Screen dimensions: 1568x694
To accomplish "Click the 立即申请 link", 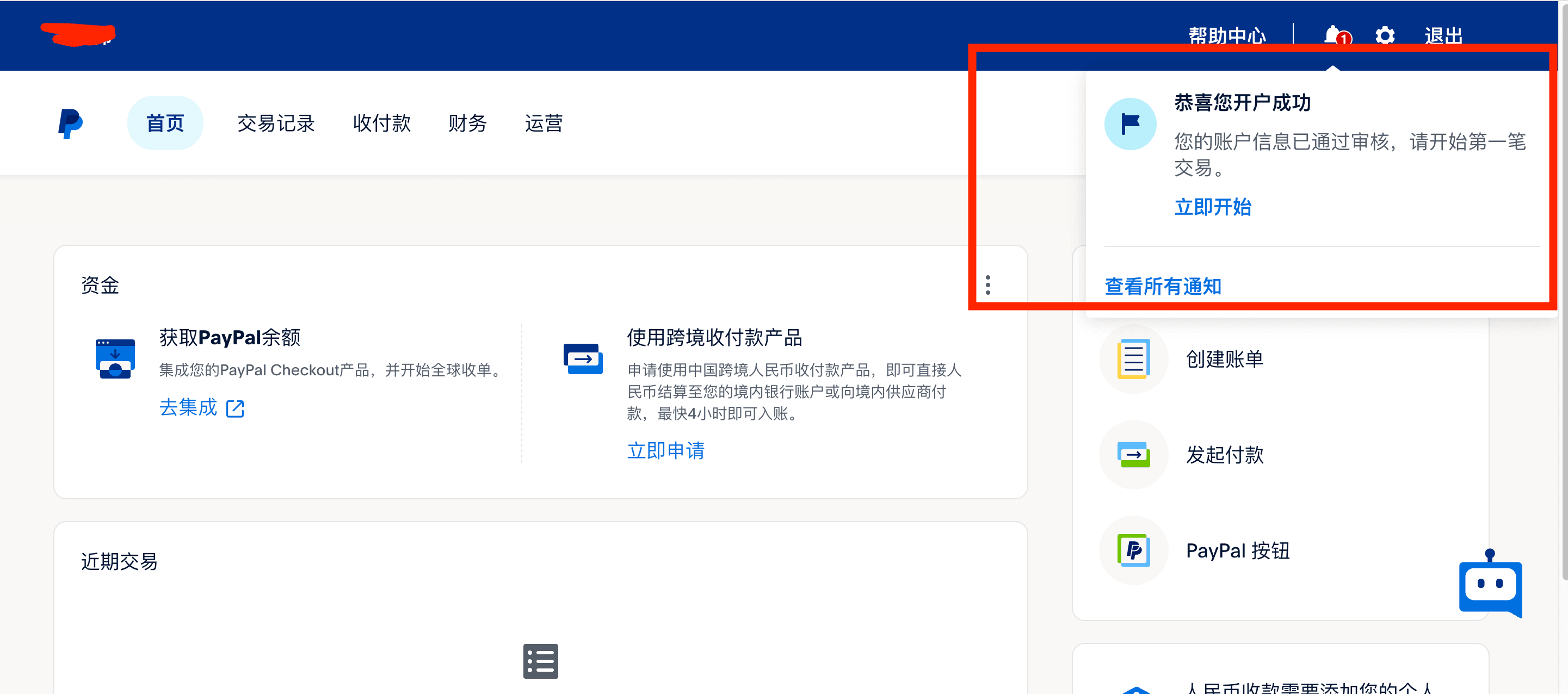I will pyautogui.click(x=665, y=451).
